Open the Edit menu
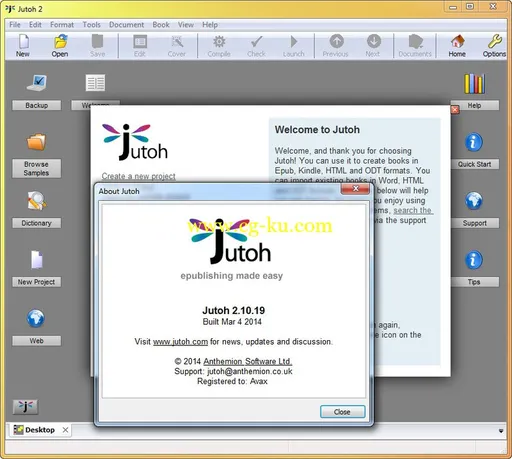Image resolution: width=512 pixels, height=459 pixels. coord(35,25)
